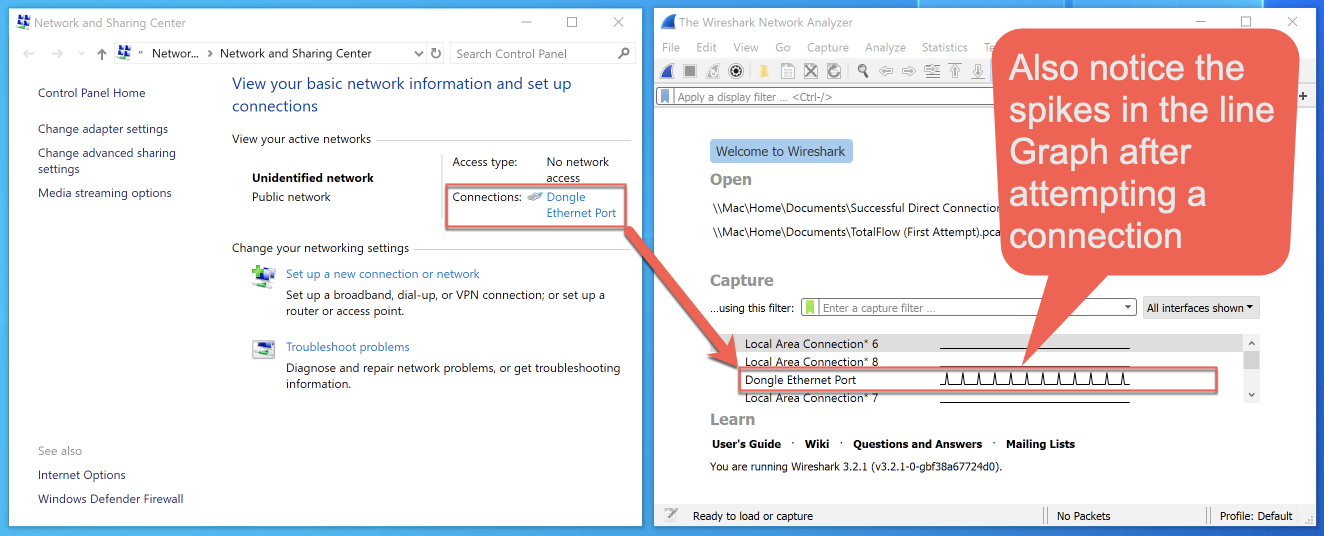The image size is (1324, 536).
Task: Expand the address bar path dropdown arrow
Action: [x=418, y=54]
